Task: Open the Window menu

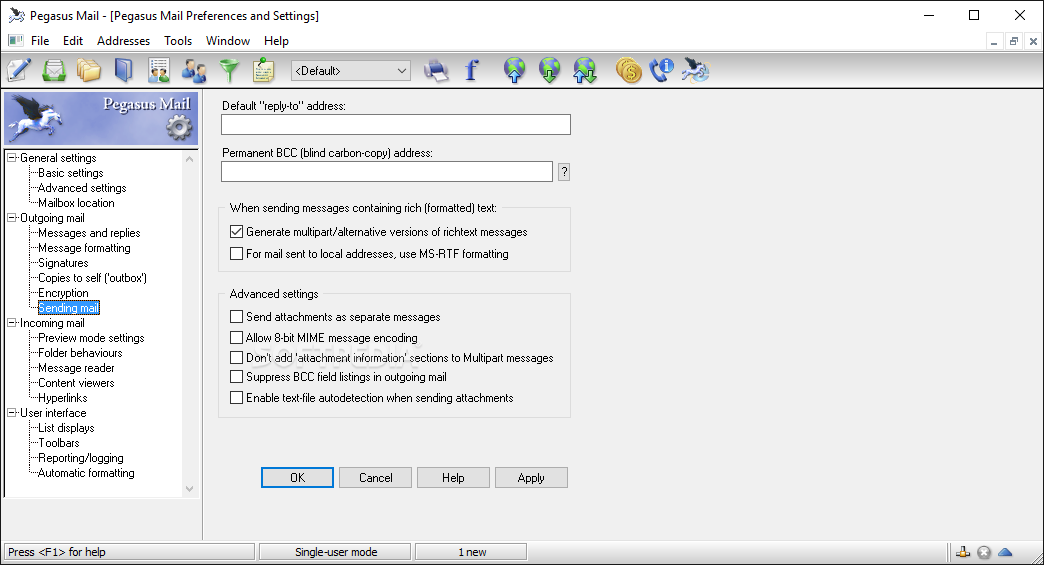Action: coord(228,41)
